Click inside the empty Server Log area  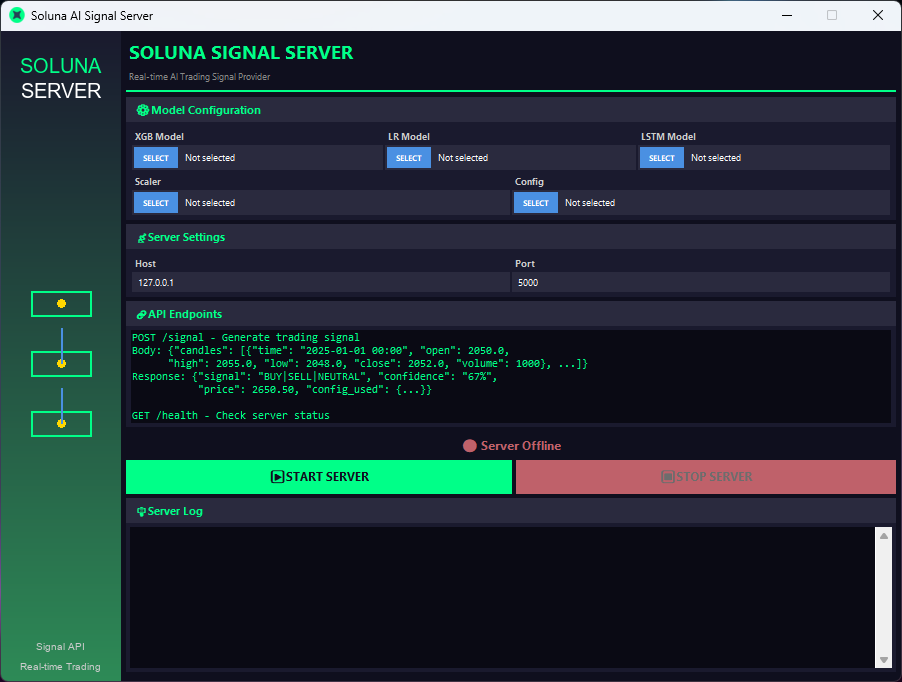pyautogui.click(x=502, y=597)
